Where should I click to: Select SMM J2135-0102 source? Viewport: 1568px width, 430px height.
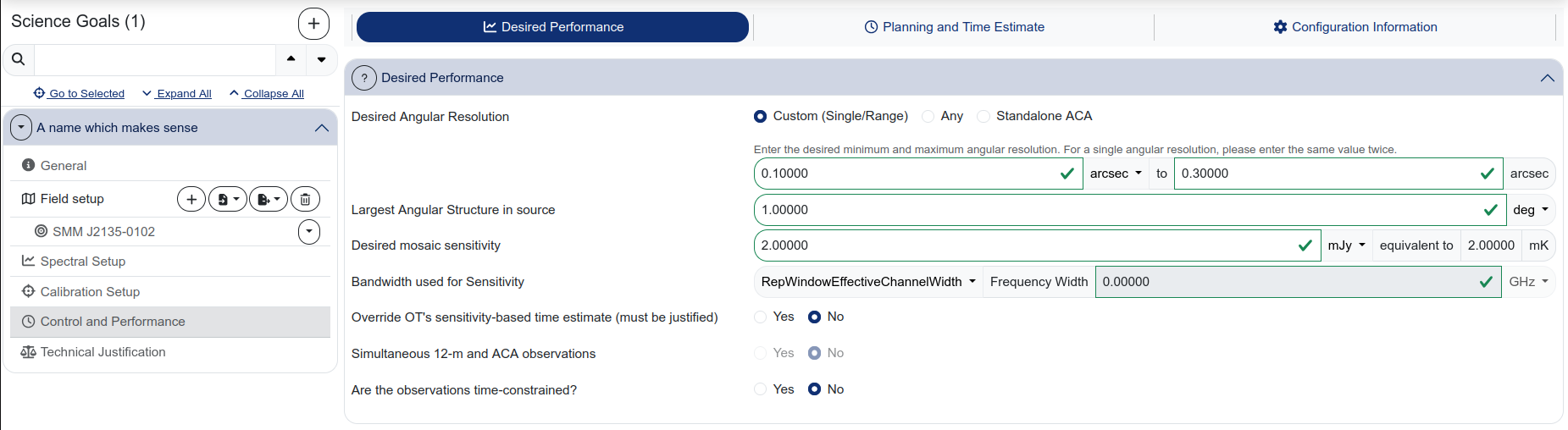(x=103, y=232)
